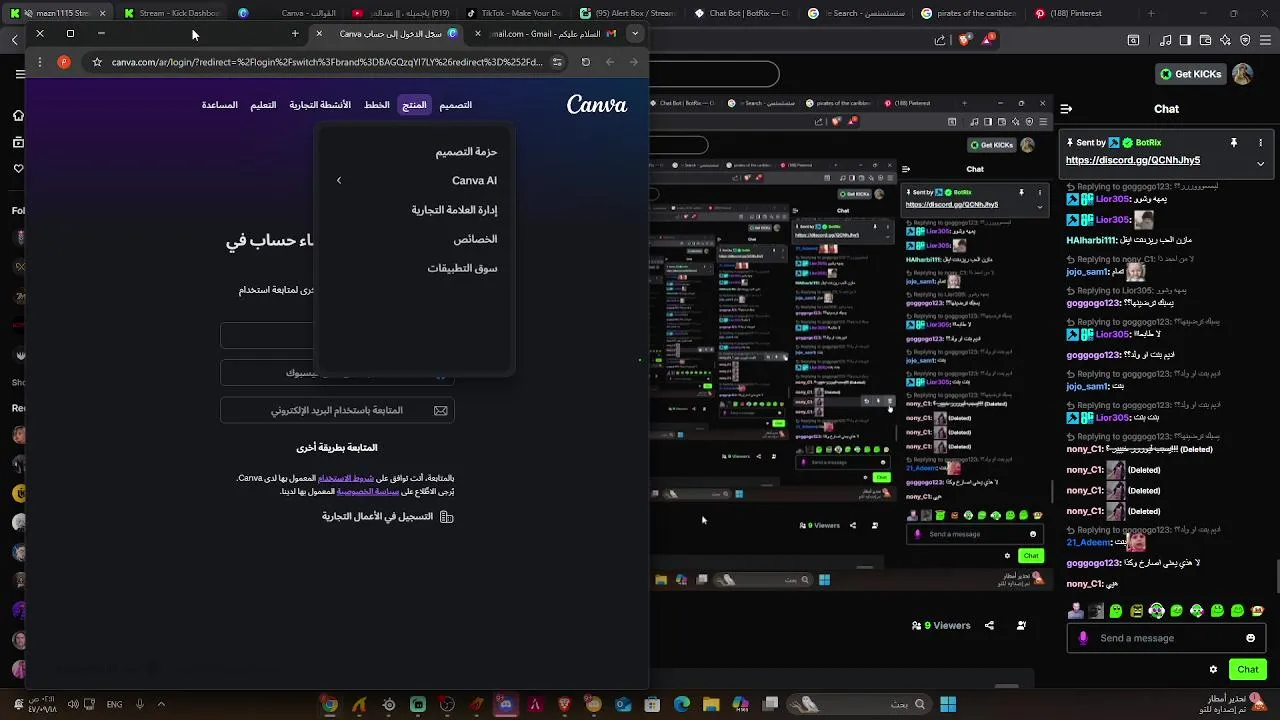Viewport: 1280px width, 720px height.
Task: Click المتابعة بطريقة أخرى option
Action: point(337,448)
